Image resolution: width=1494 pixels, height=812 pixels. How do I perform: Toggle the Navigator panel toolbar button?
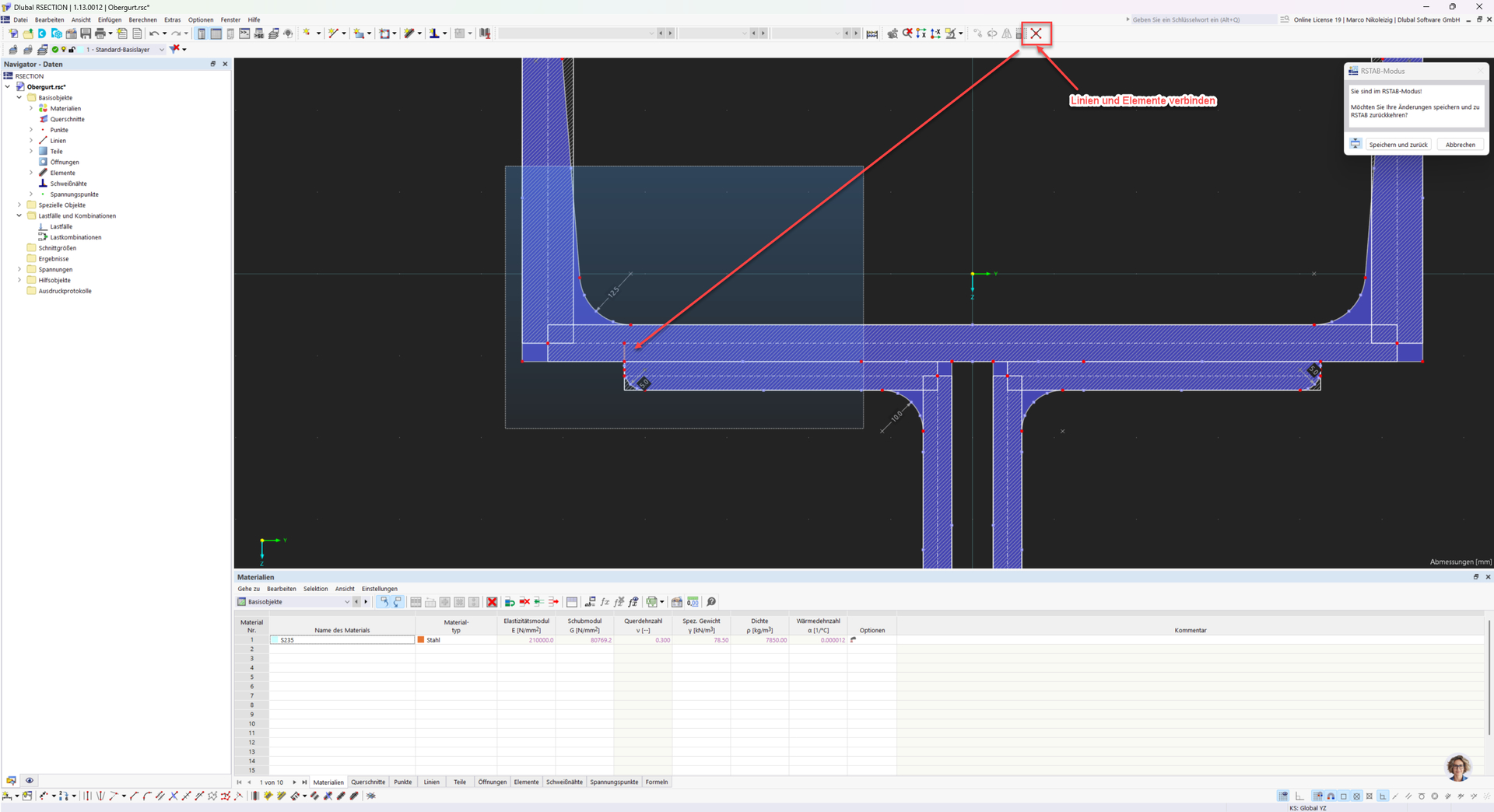202,33
